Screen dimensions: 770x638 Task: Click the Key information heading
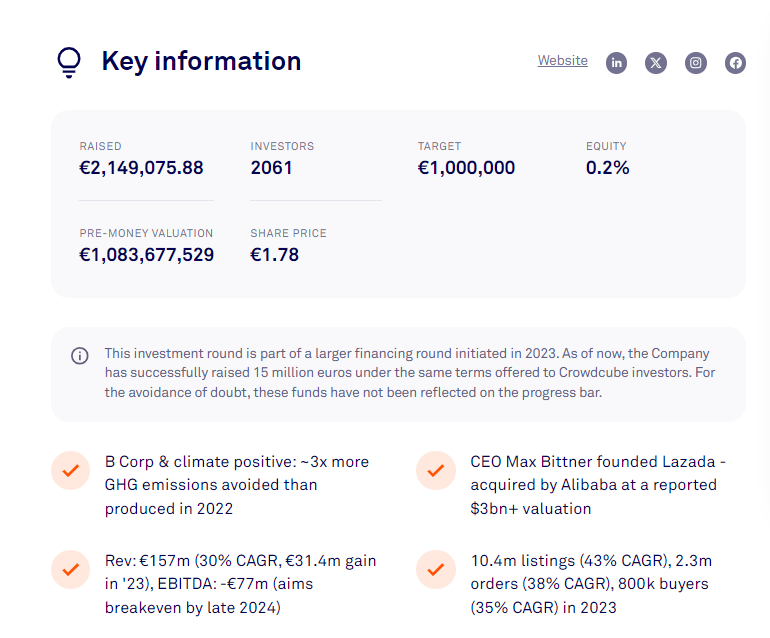click(201, 61)
